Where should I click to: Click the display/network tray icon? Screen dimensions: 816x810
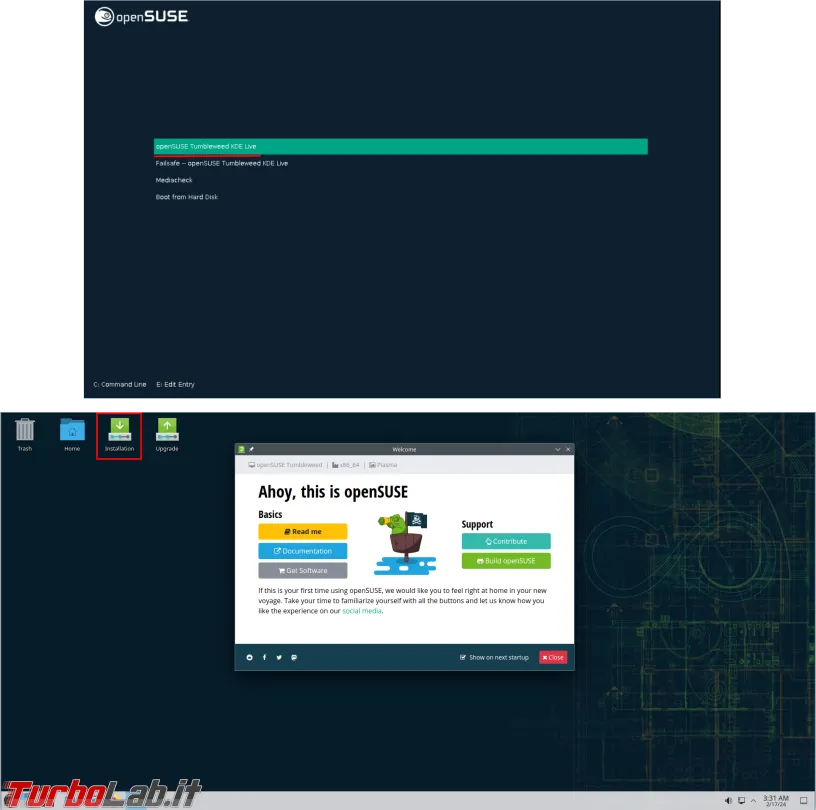coord(742,801)
